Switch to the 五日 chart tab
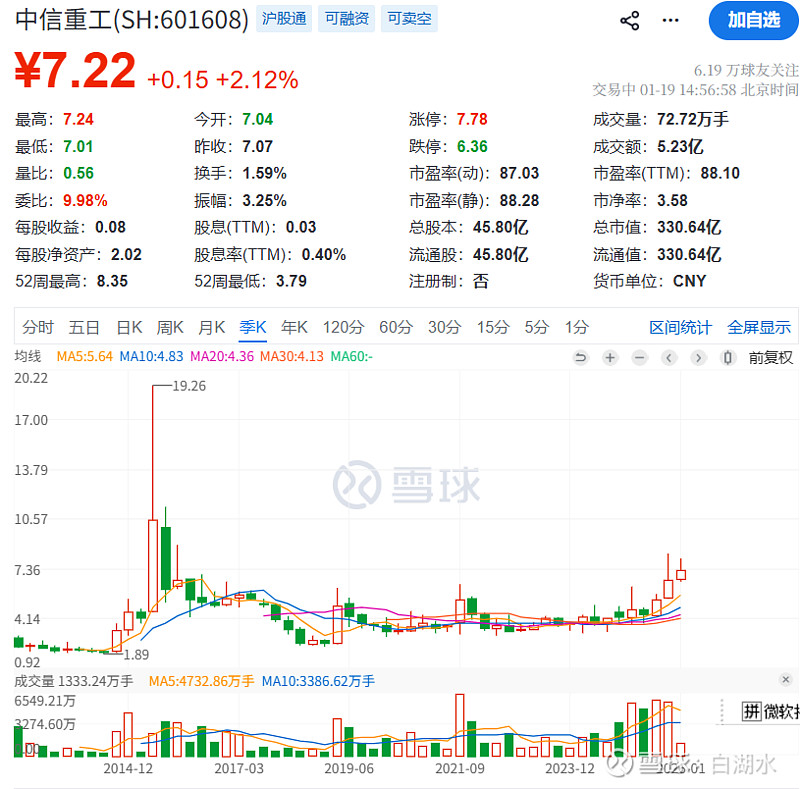This screenshot has height=789, width=800. [x=84, y=327]
